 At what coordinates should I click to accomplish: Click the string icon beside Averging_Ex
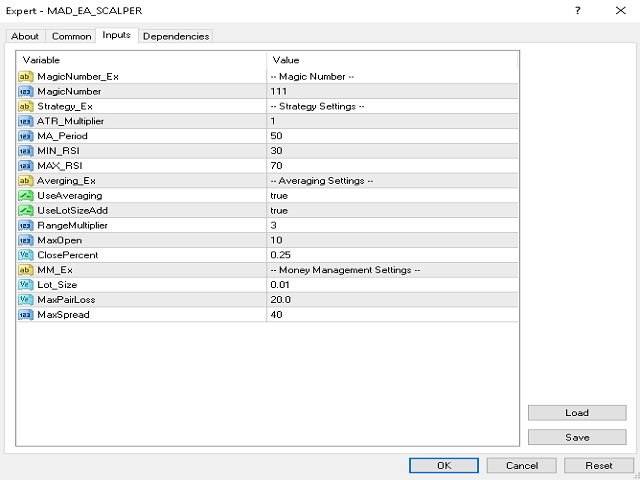(x=26, y=180)
